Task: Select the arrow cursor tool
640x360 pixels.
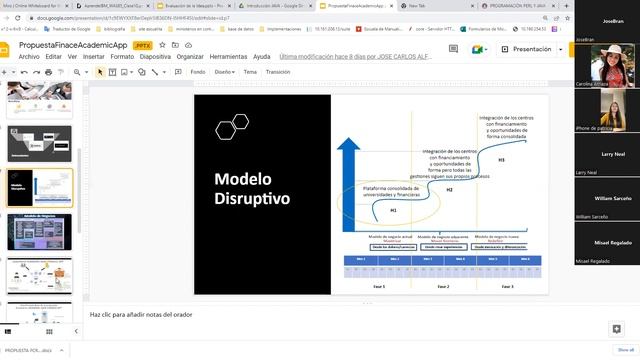Action: [x=100, y=72]
